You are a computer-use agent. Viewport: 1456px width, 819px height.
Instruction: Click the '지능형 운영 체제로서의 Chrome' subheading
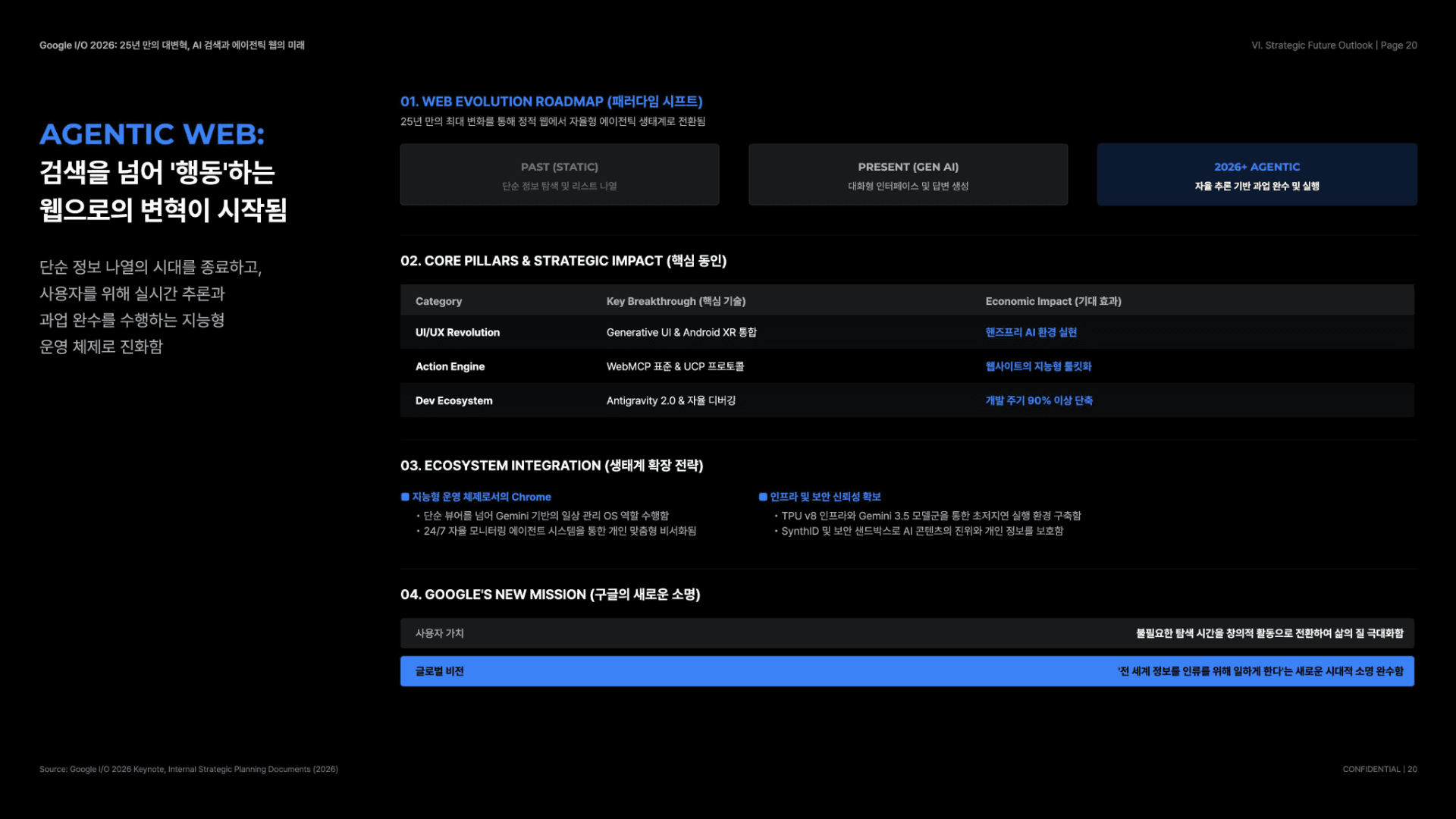[x=482, y=497]
